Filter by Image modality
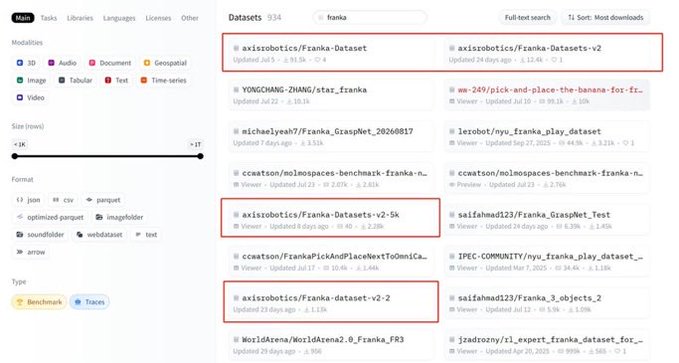This screenshot has height=363, width=679. [31, 80]
